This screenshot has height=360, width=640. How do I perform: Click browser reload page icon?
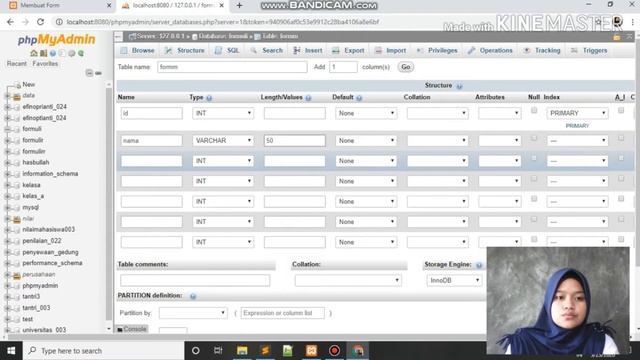pyautogui.click(x=40, y=22)
